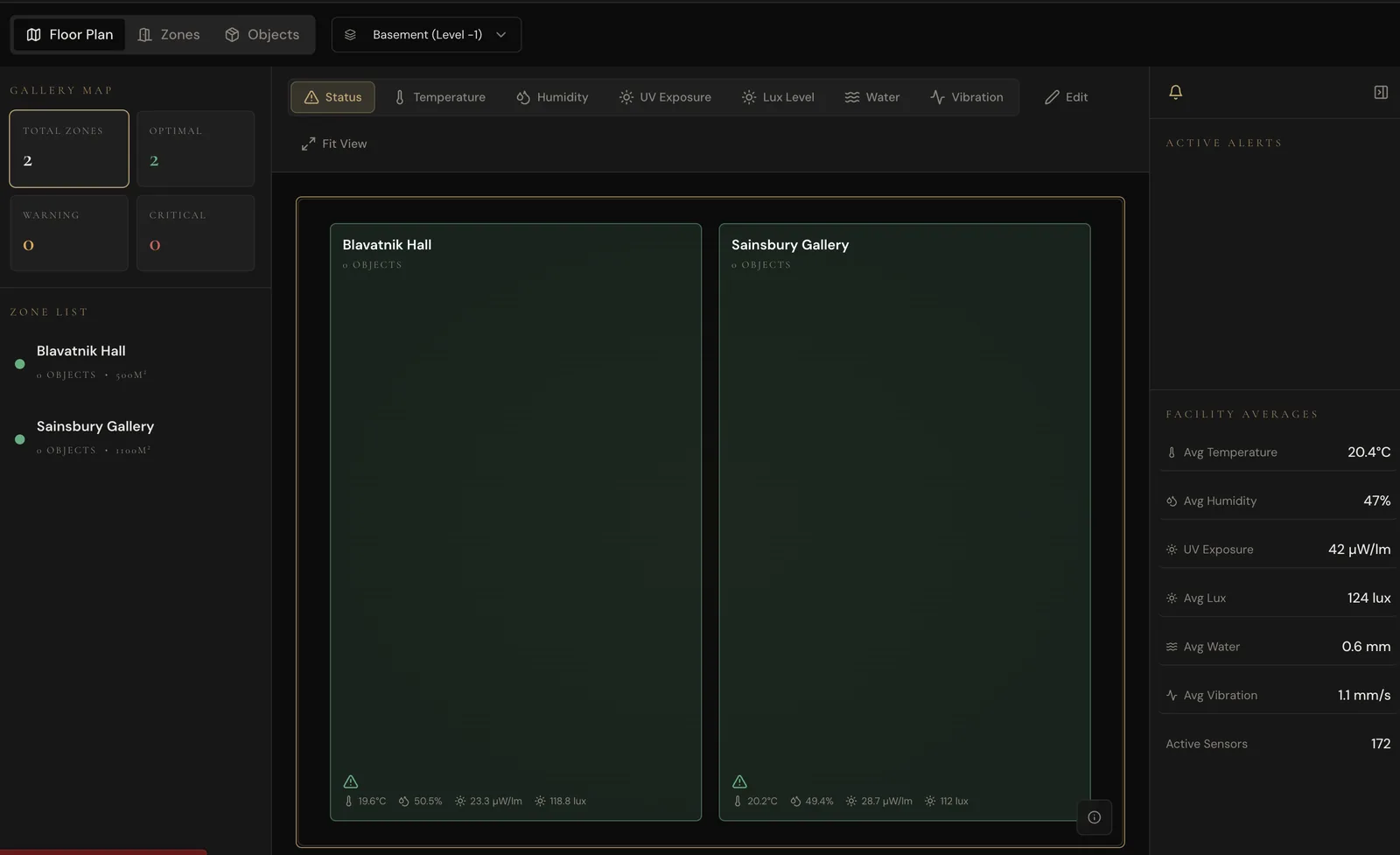Show the UV Exposure overlay
This screenshot has height=855, width=1400.
pyautogui.click(x=665, y=97)
